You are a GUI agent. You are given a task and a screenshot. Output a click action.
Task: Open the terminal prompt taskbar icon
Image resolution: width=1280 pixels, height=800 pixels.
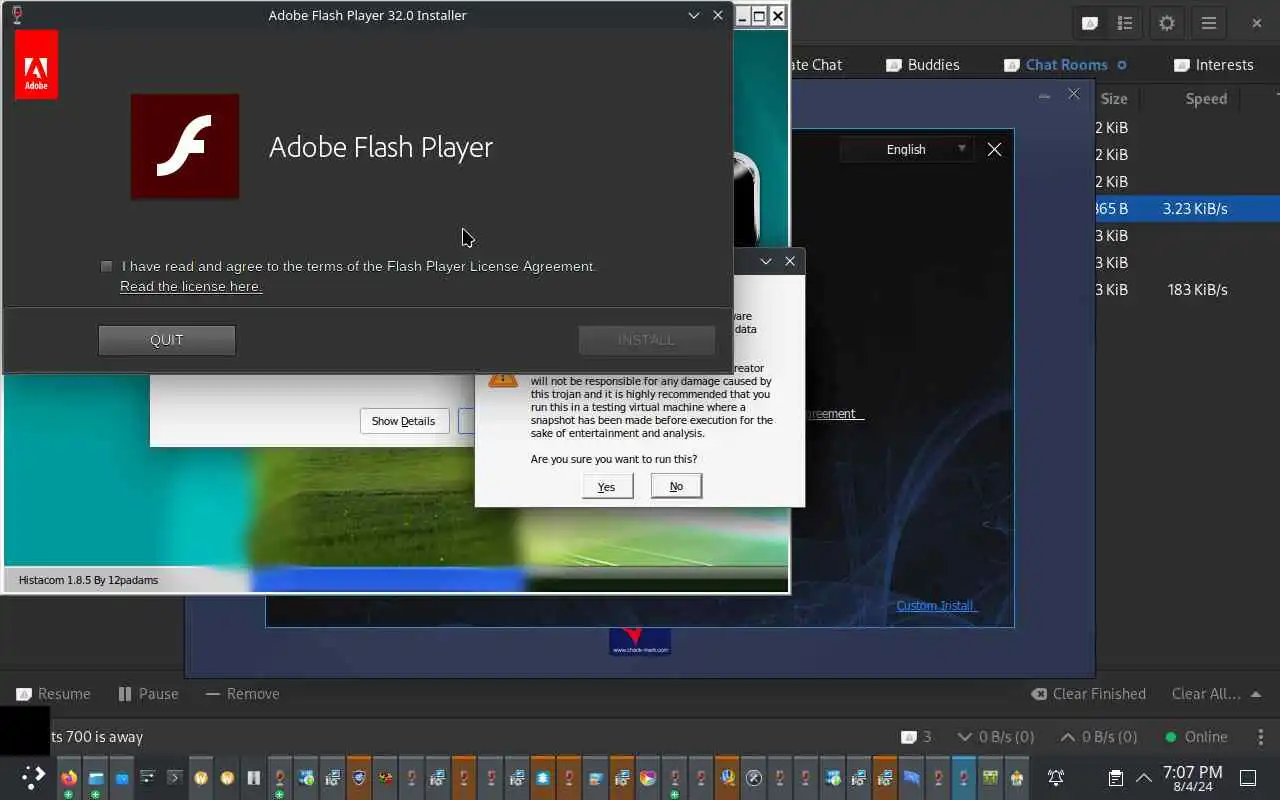click(174, 777)
